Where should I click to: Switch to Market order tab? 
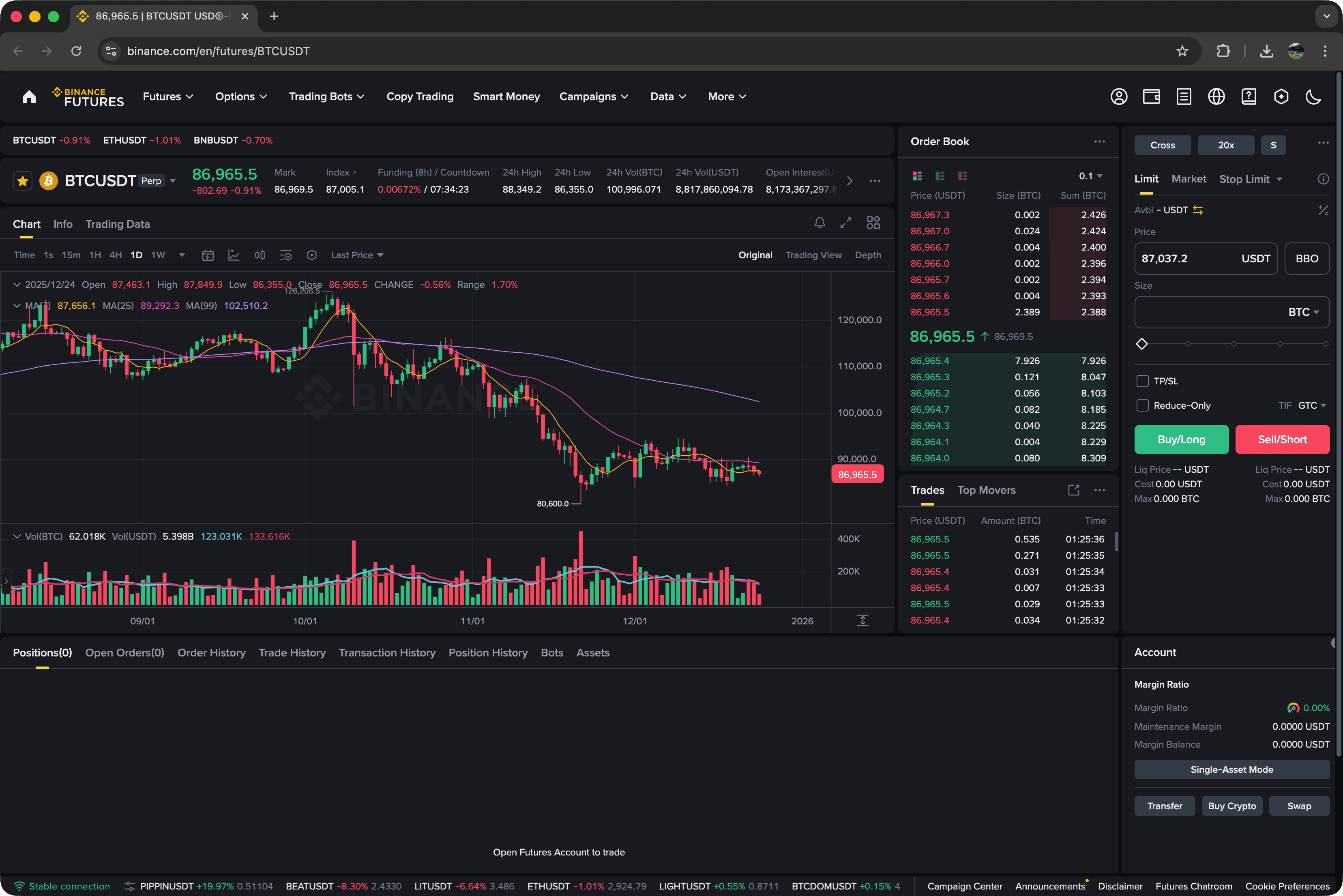pyautogui.click(x=1189, y=180)
